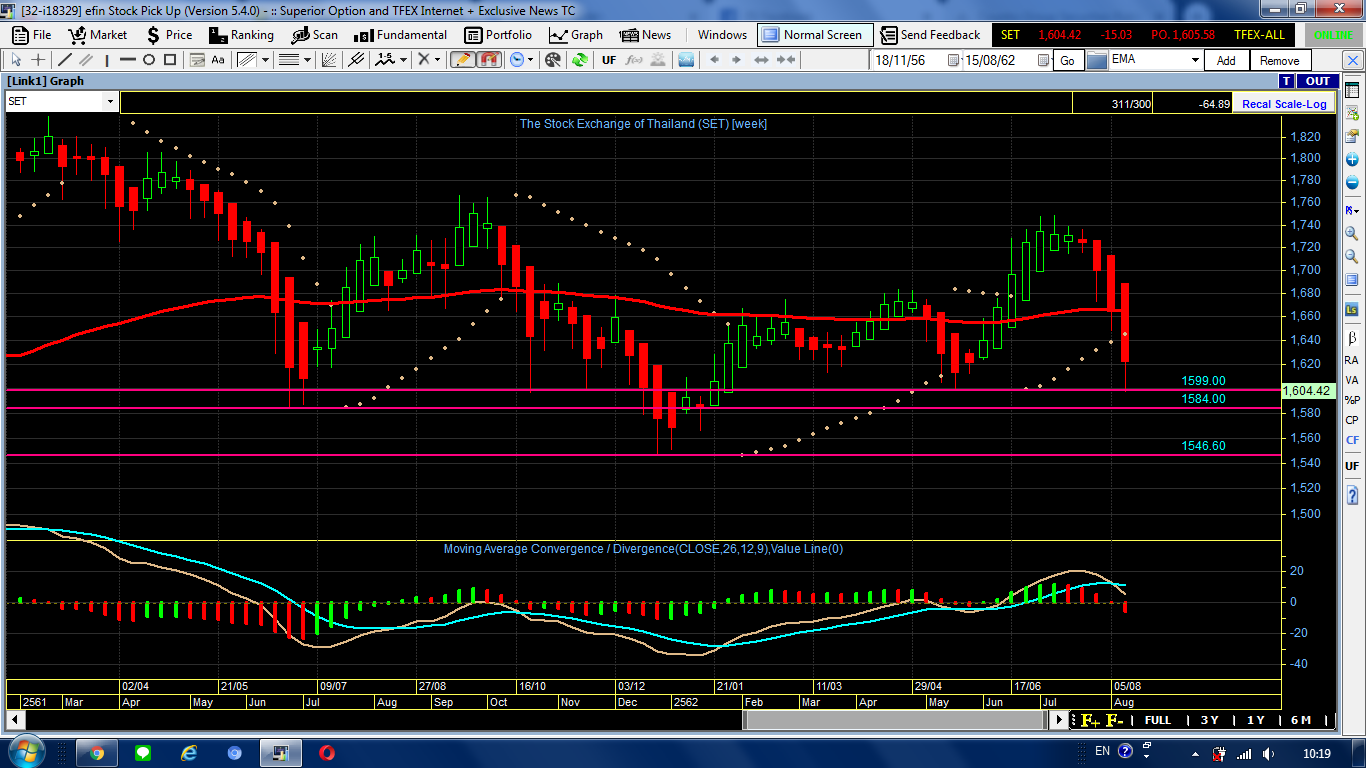
Task: Click the Go button
Action: pos(1067,61)
